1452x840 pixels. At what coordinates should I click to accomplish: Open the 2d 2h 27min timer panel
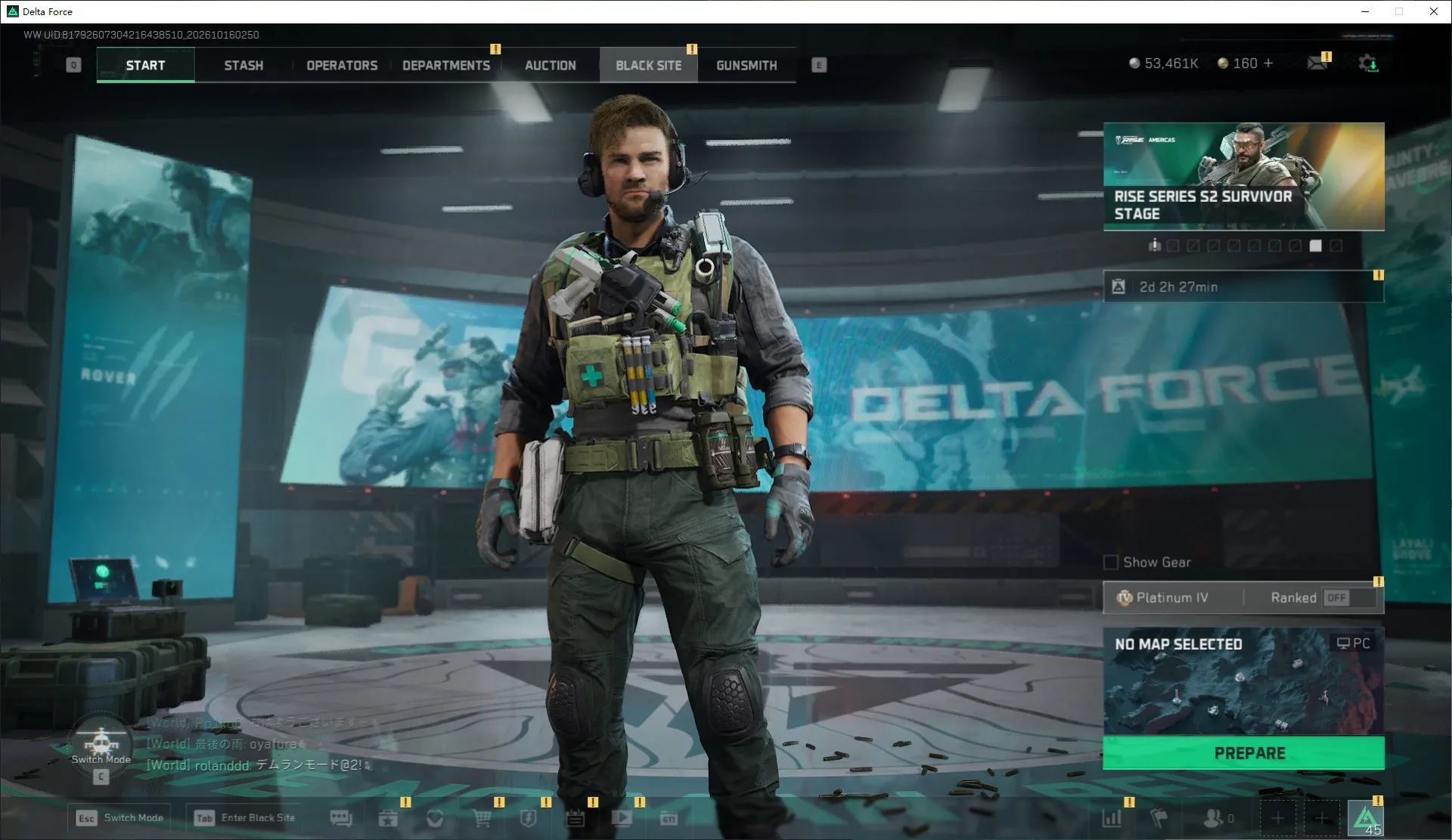click(1244, 287)
